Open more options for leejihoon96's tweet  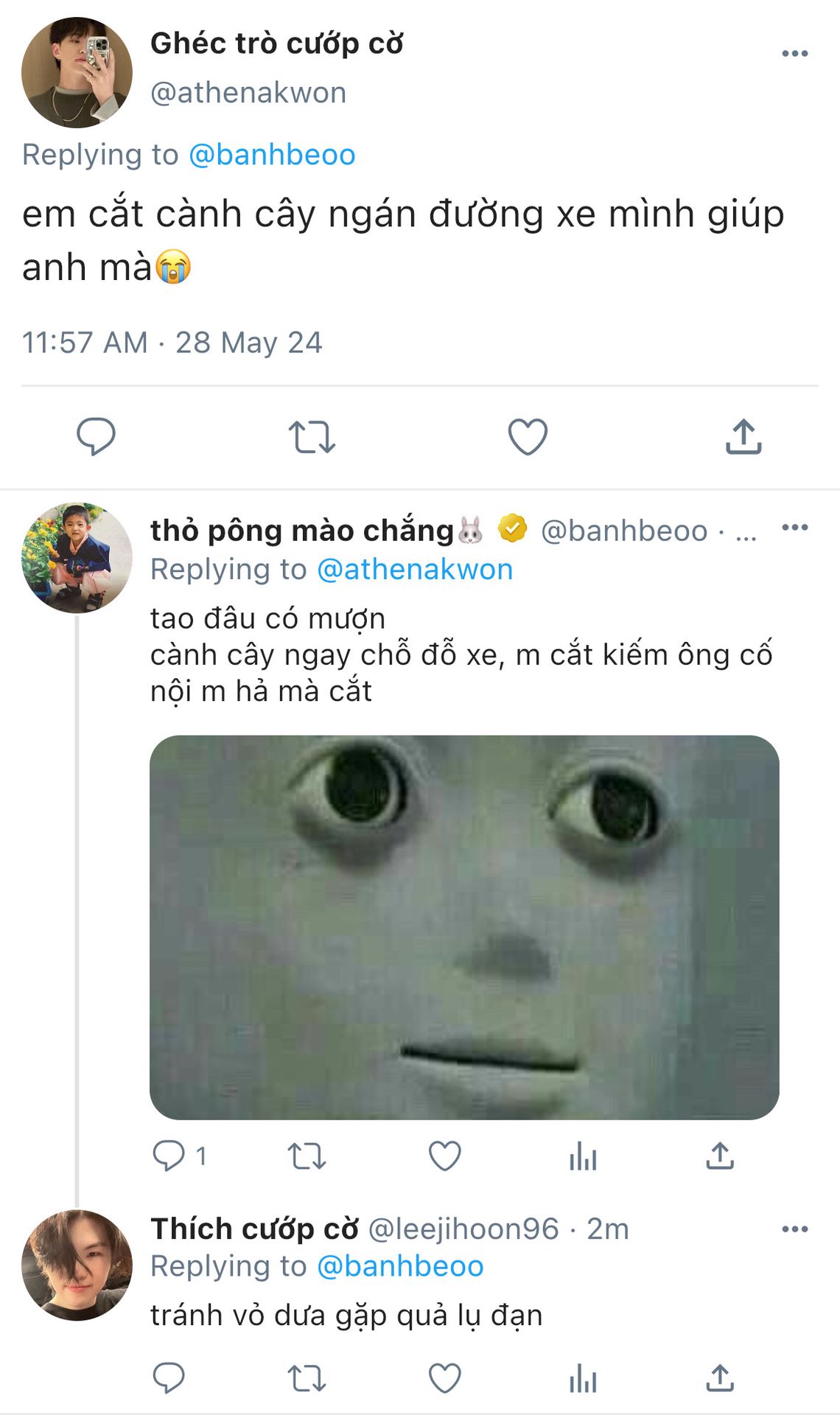pos(794,1229)
